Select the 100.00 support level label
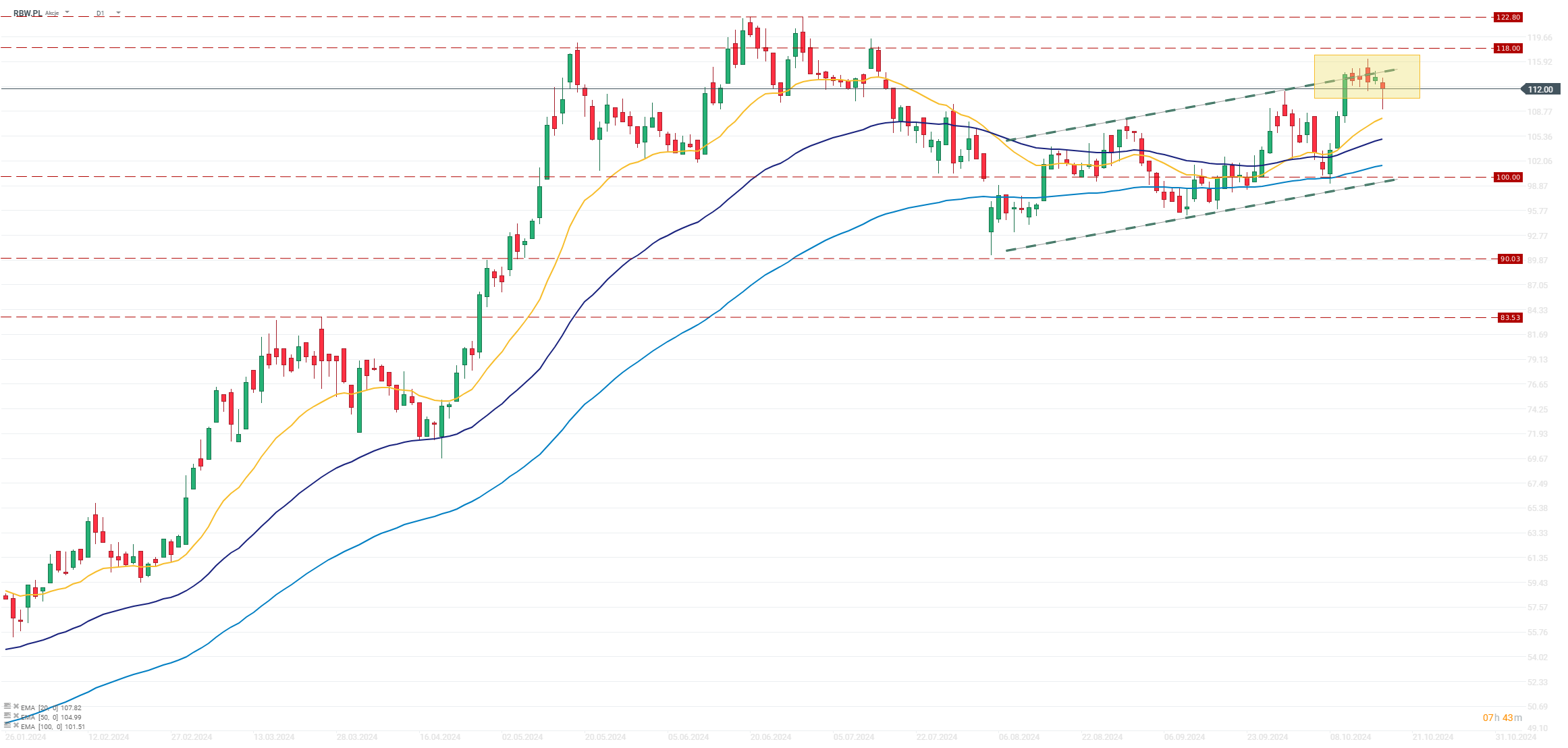 click(1507, 177)
